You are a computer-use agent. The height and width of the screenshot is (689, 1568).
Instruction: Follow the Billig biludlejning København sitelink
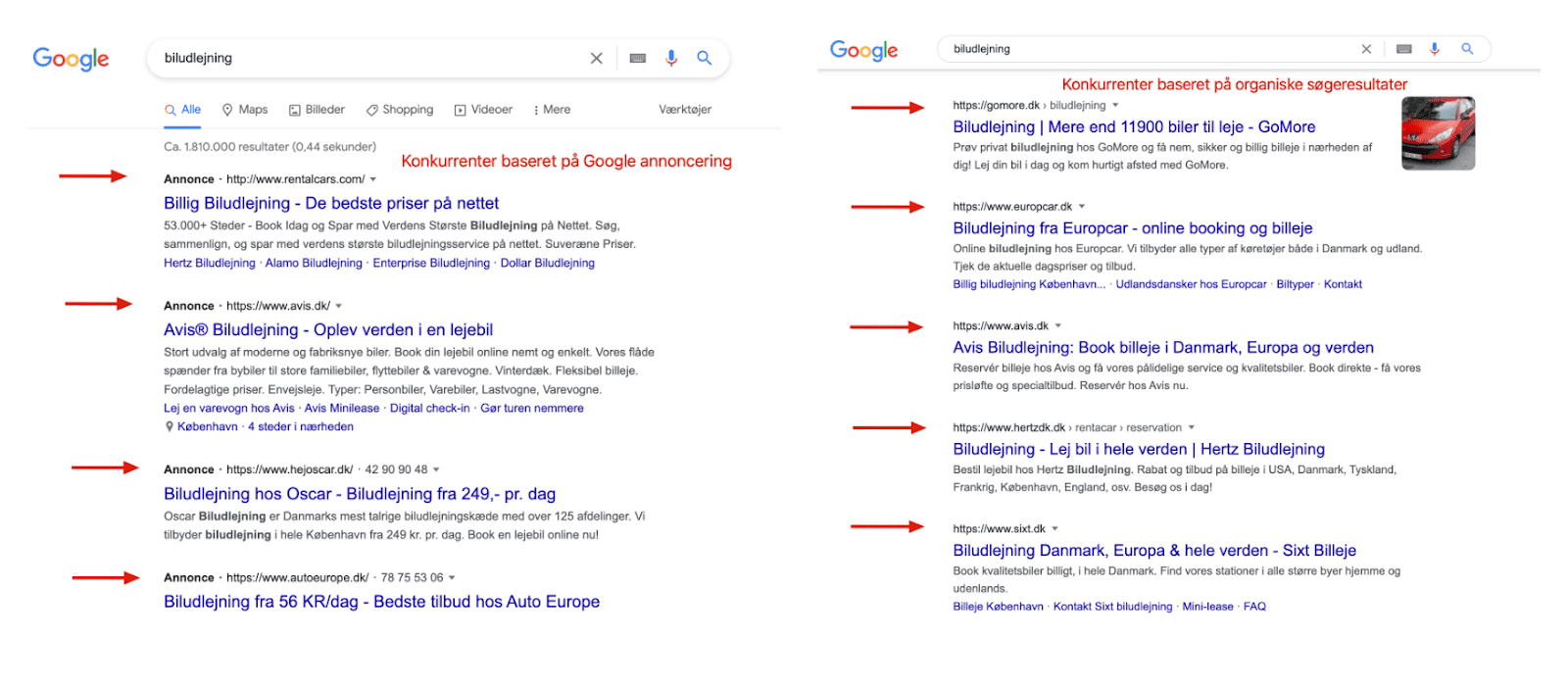coord(1029,285)
